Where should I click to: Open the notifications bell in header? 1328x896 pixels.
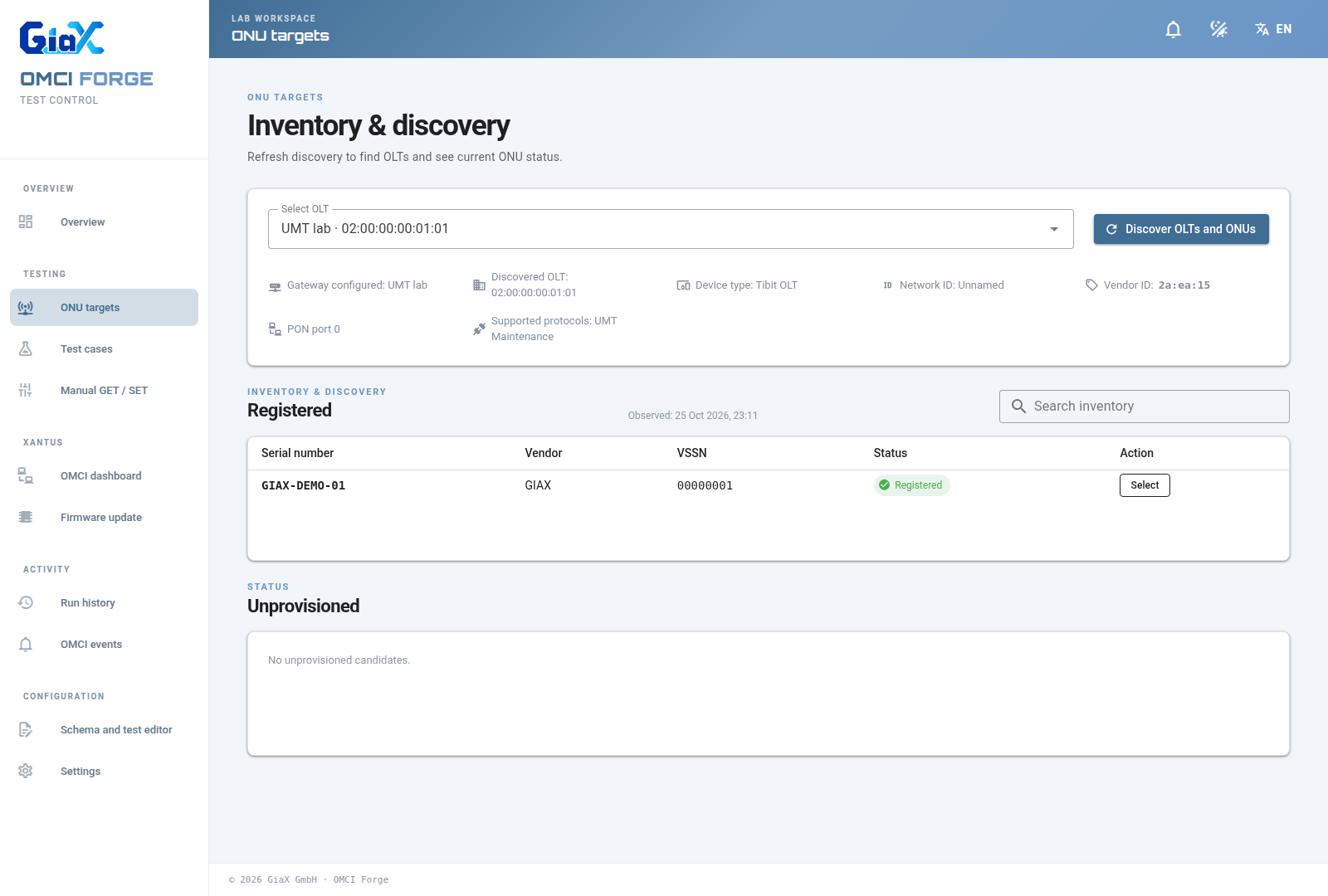1173,29
